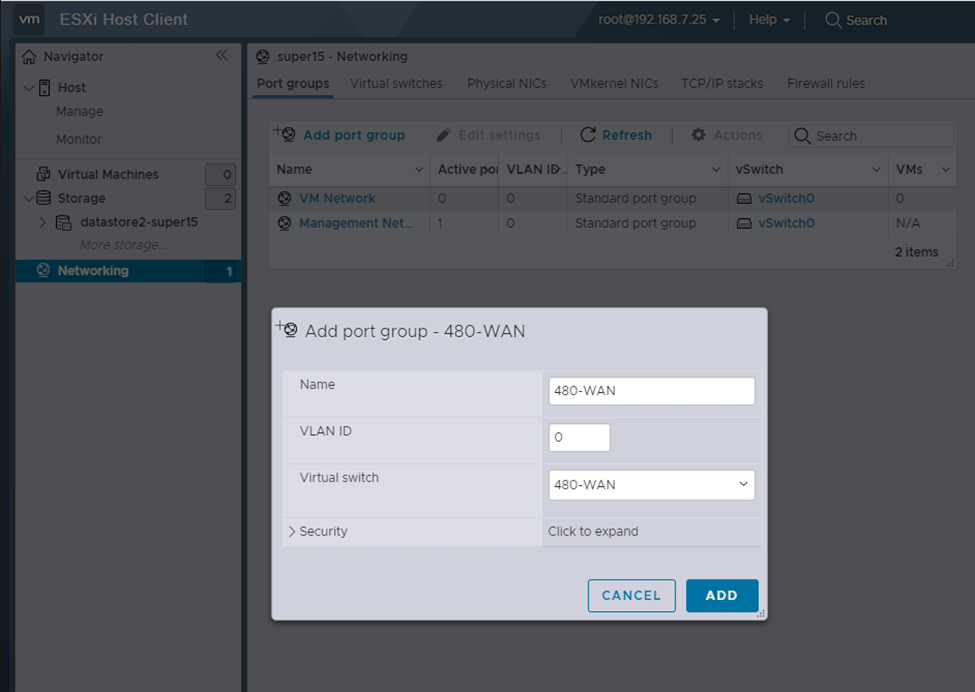
Task: Open the root@192.168.7.25 user dropdown
Action: tap(658, 20)
